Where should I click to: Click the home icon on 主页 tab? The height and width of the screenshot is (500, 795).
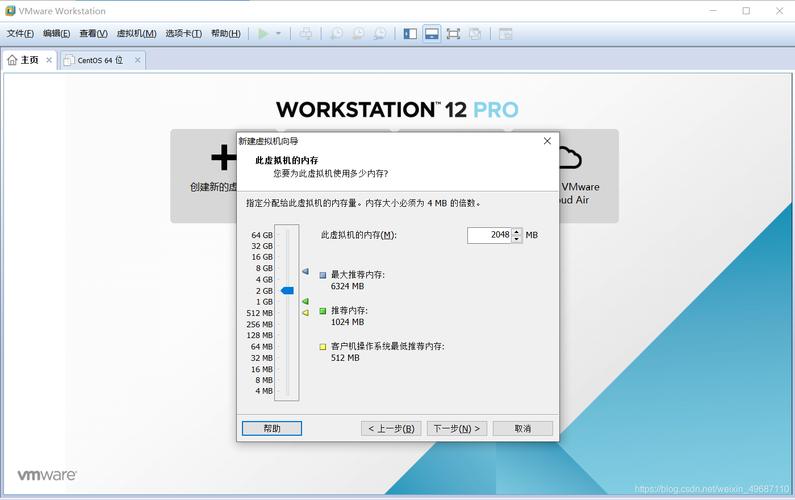tap(12, 60)
